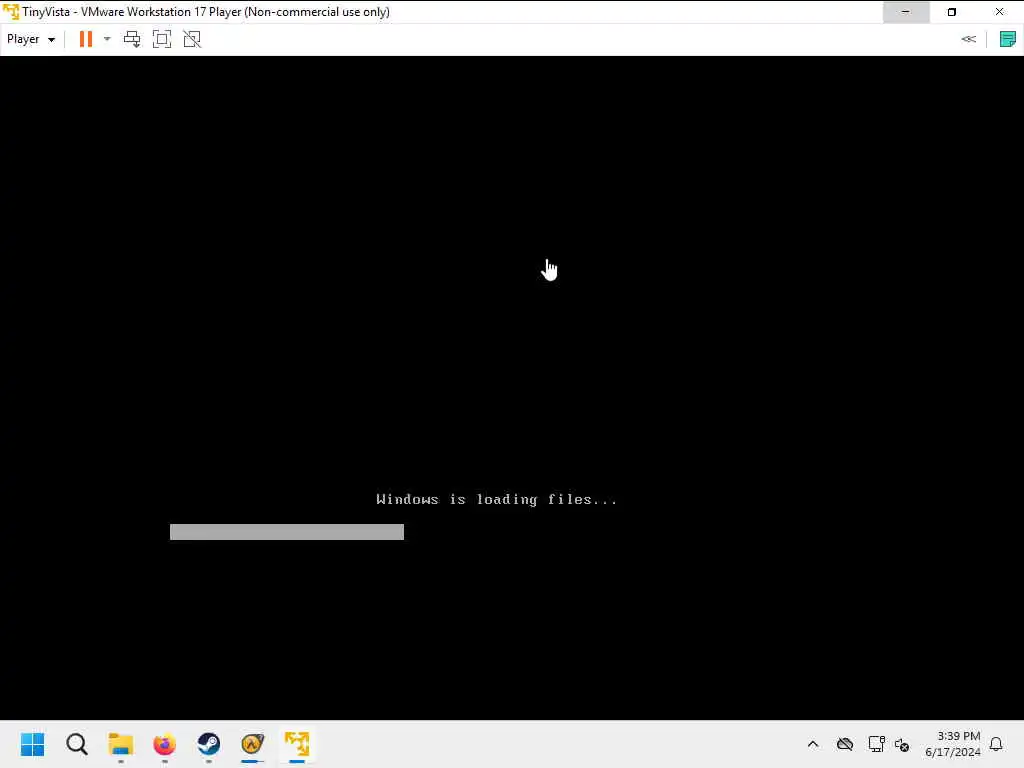Minimize the VMware Player window
The width and height of the screenshot is (1024, 768).
coord(906,12)
